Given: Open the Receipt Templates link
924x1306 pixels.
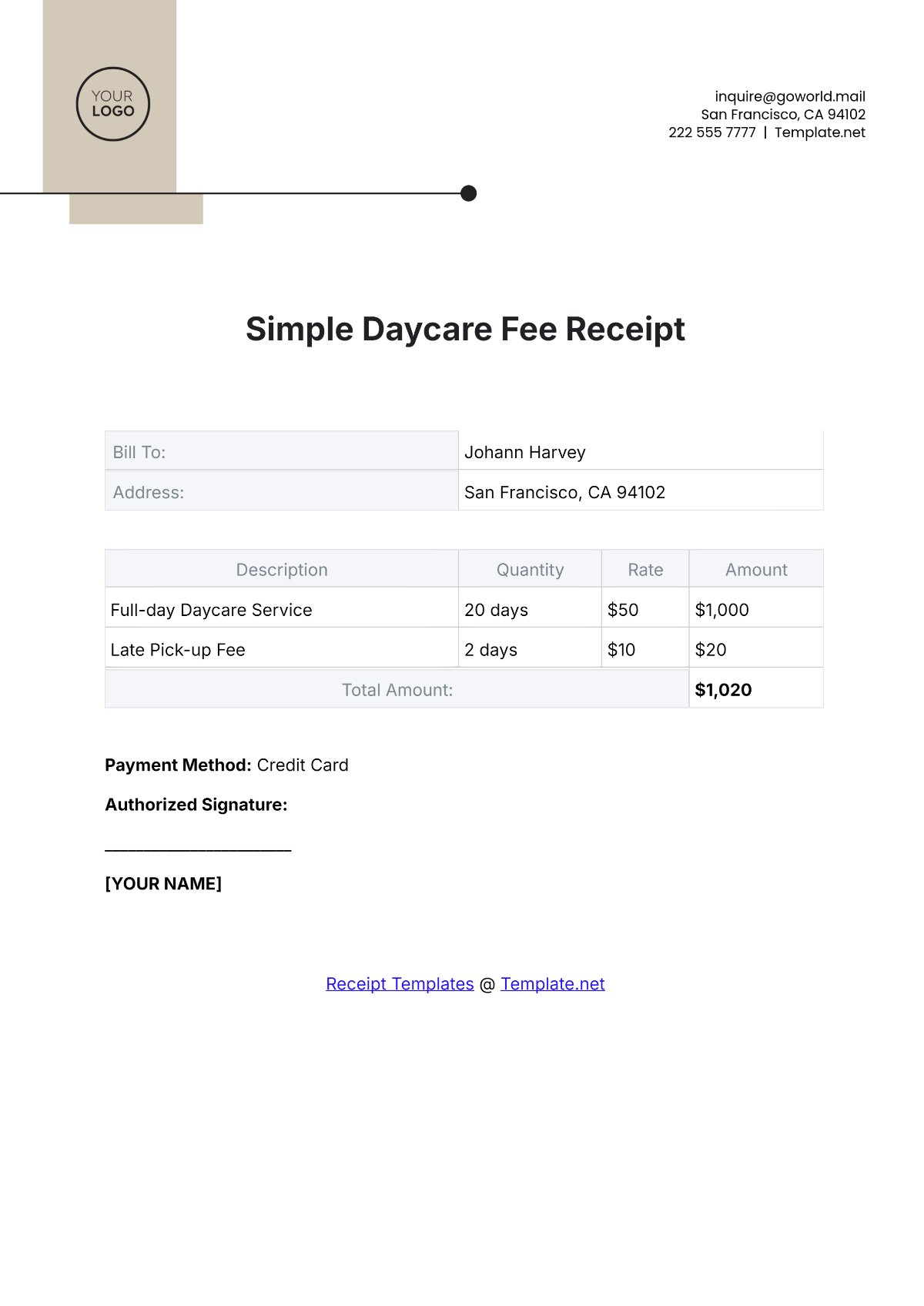Looking at the screenshot, I should 400,983.
